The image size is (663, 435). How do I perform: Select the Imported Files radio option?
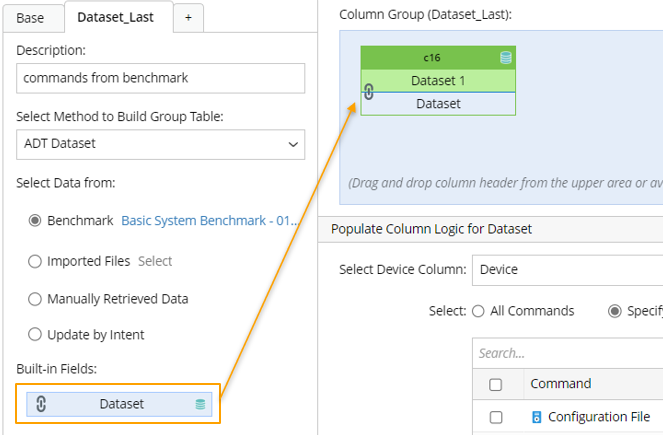coord(35,261)
